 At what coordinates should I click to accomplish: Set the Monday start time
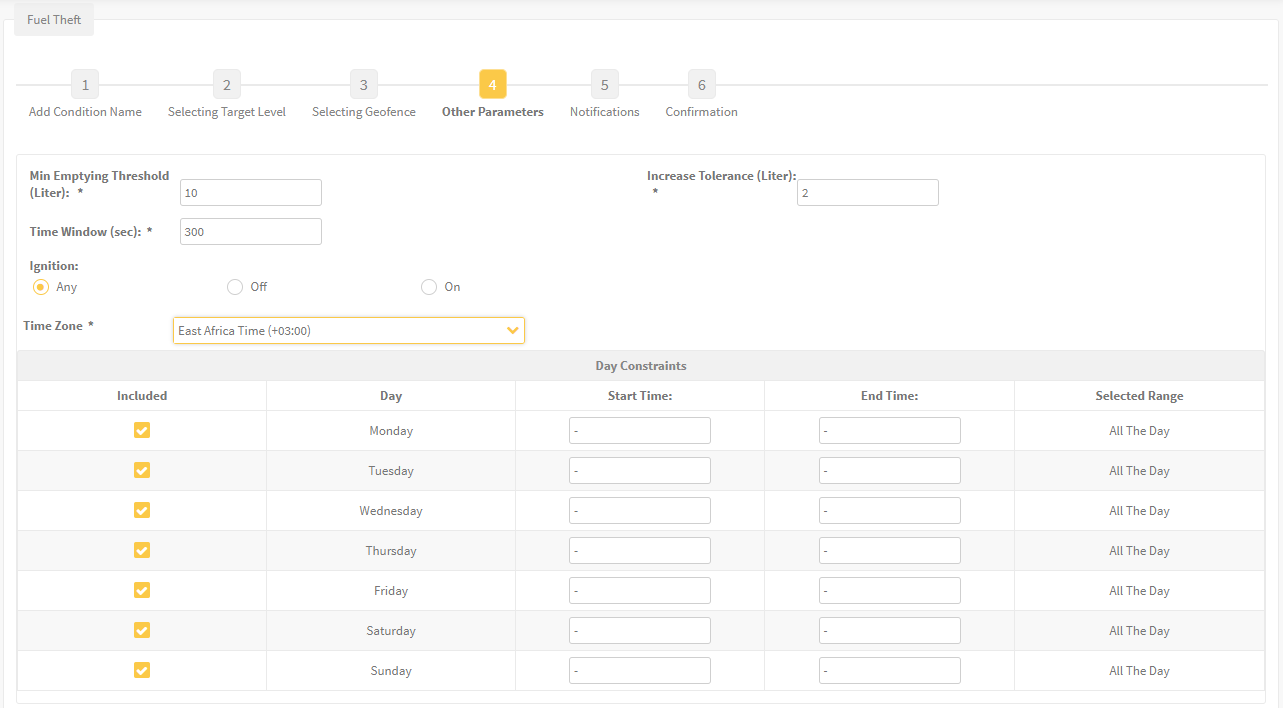pos(640,431)
